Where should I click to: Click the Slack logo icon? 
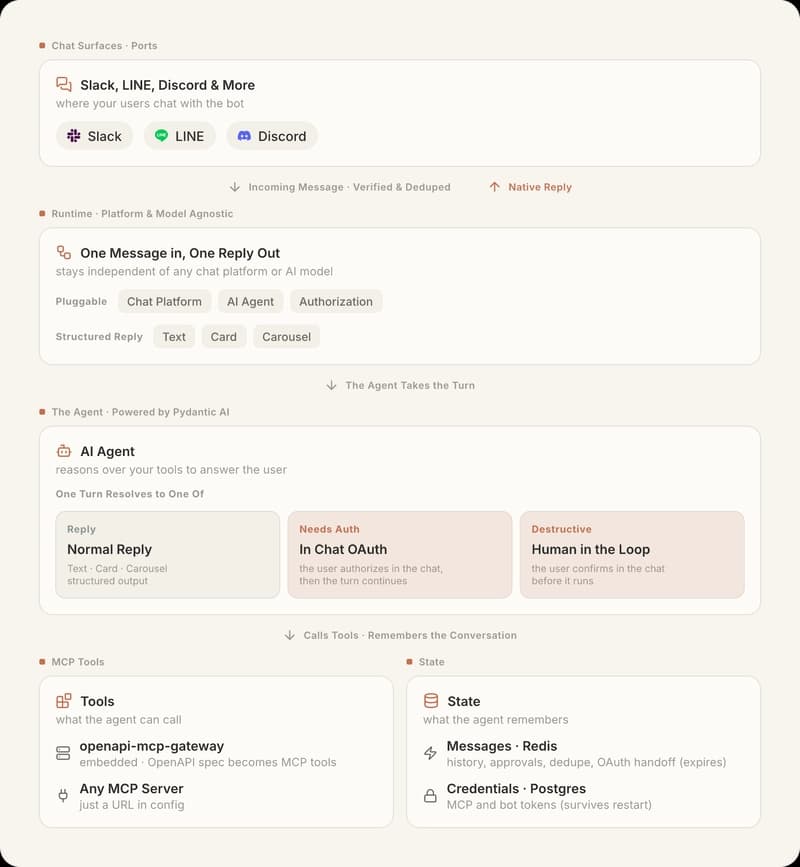coord(74,135)
